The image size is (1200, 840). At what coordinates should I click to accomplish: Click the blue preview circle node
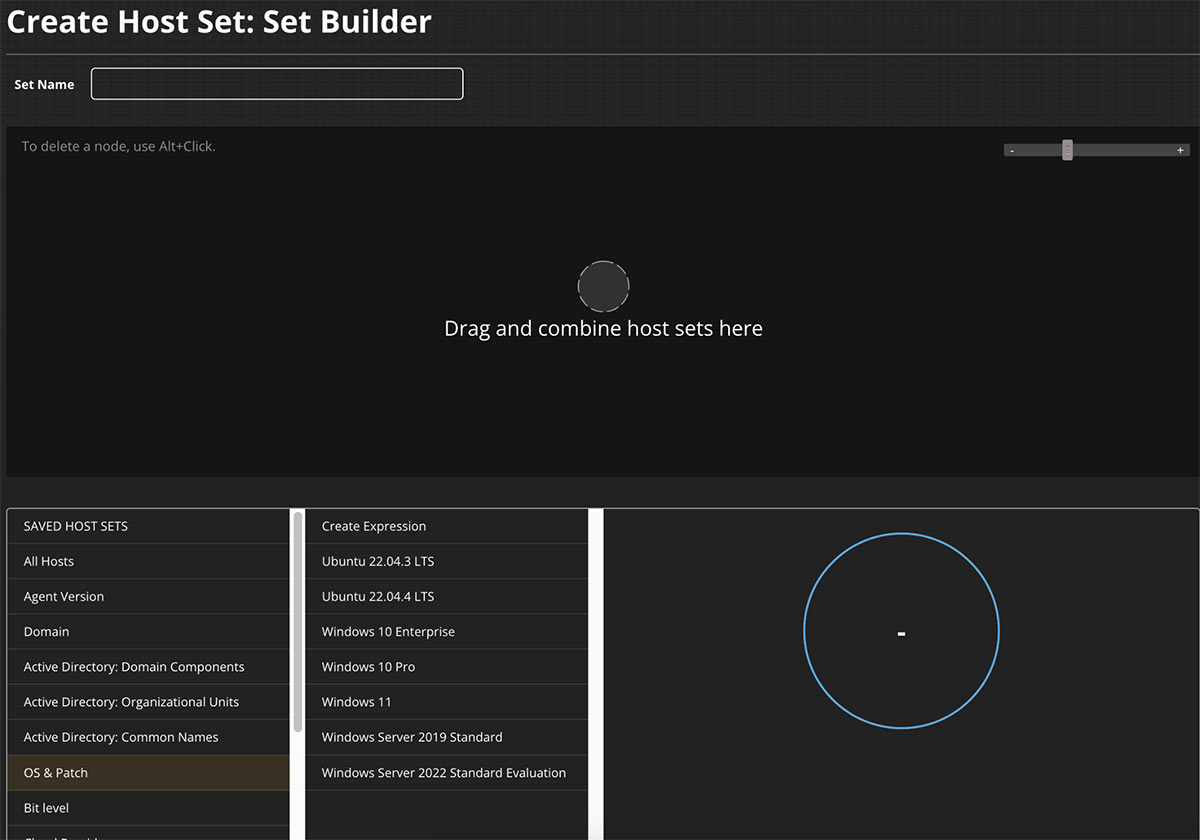pos(901,631)
